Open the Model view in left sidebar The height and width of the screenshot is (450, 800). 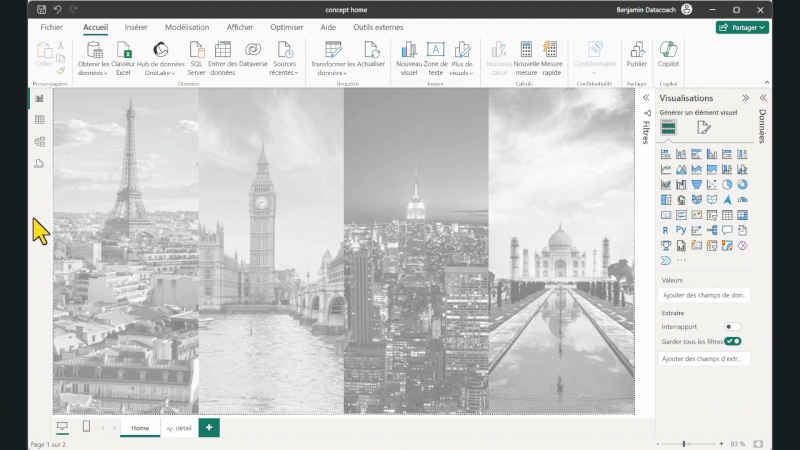coord(39,142)
